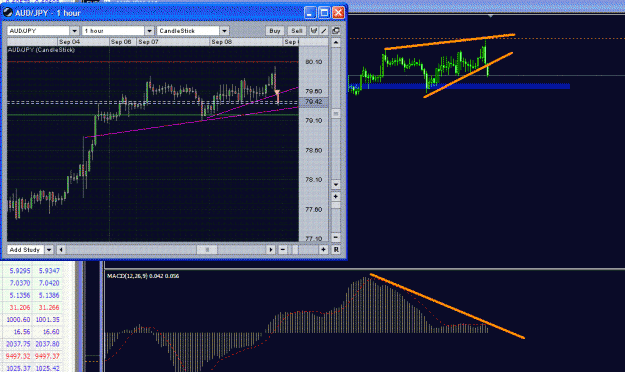The width and height of the screenshot is (625, 372).
Task: Click vertical zoom in plus button
Action: 336,197
